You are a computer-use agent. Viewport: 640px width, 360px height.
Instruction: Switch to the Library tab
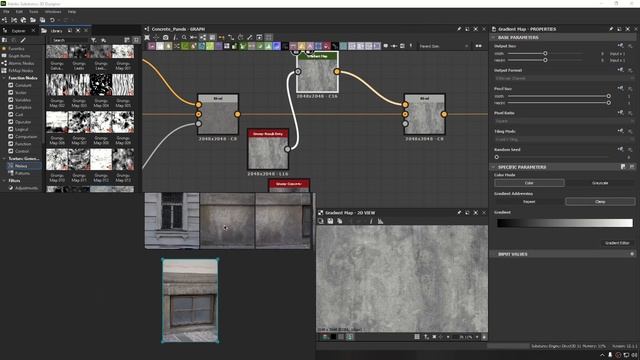(56, 31)
